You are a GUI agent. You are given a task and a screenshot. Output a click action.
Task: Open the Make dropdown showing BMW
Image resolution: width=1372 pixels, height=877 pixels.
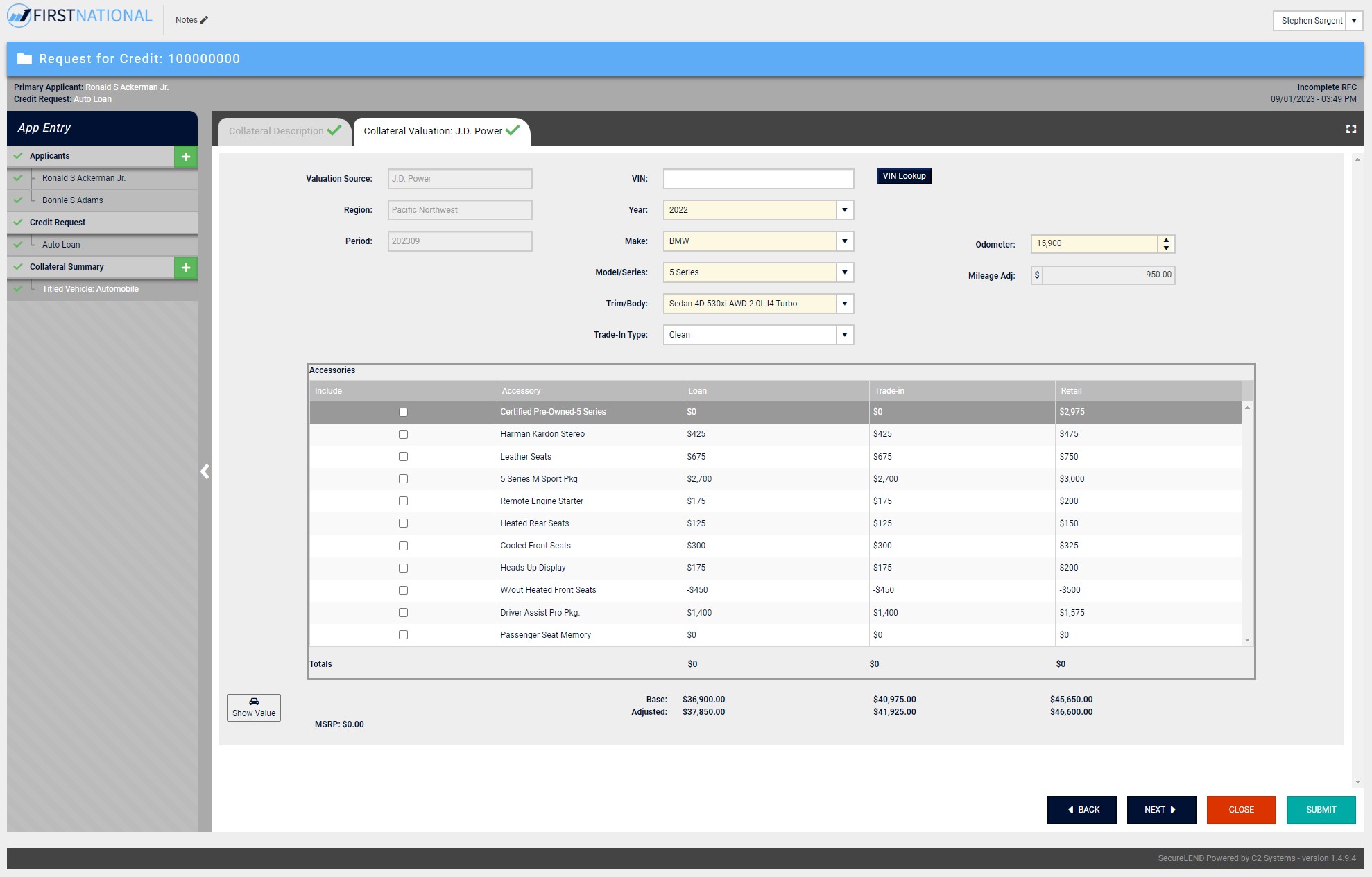(844, 241)
